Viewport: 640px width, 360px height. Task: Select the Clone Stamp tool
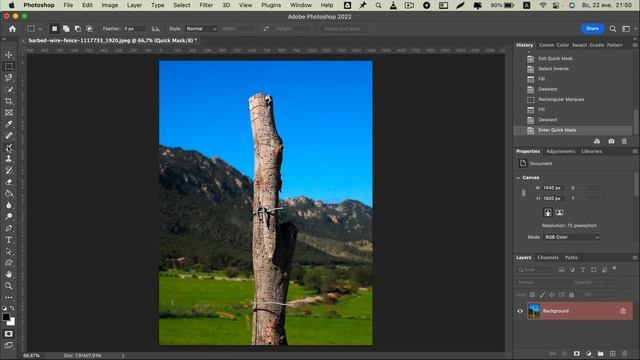(x=9, y=159)
